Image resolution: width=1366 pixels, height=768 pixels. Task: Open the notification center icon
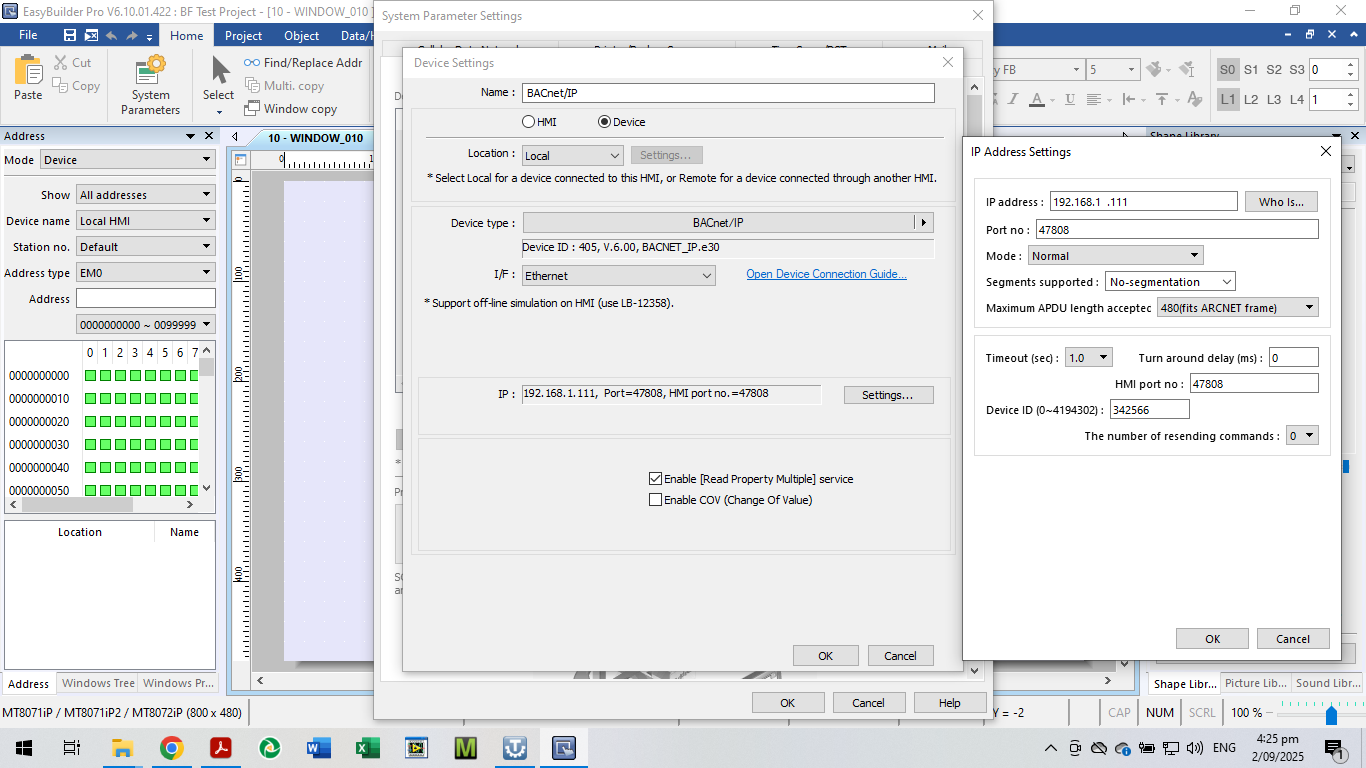point(1334,748)
